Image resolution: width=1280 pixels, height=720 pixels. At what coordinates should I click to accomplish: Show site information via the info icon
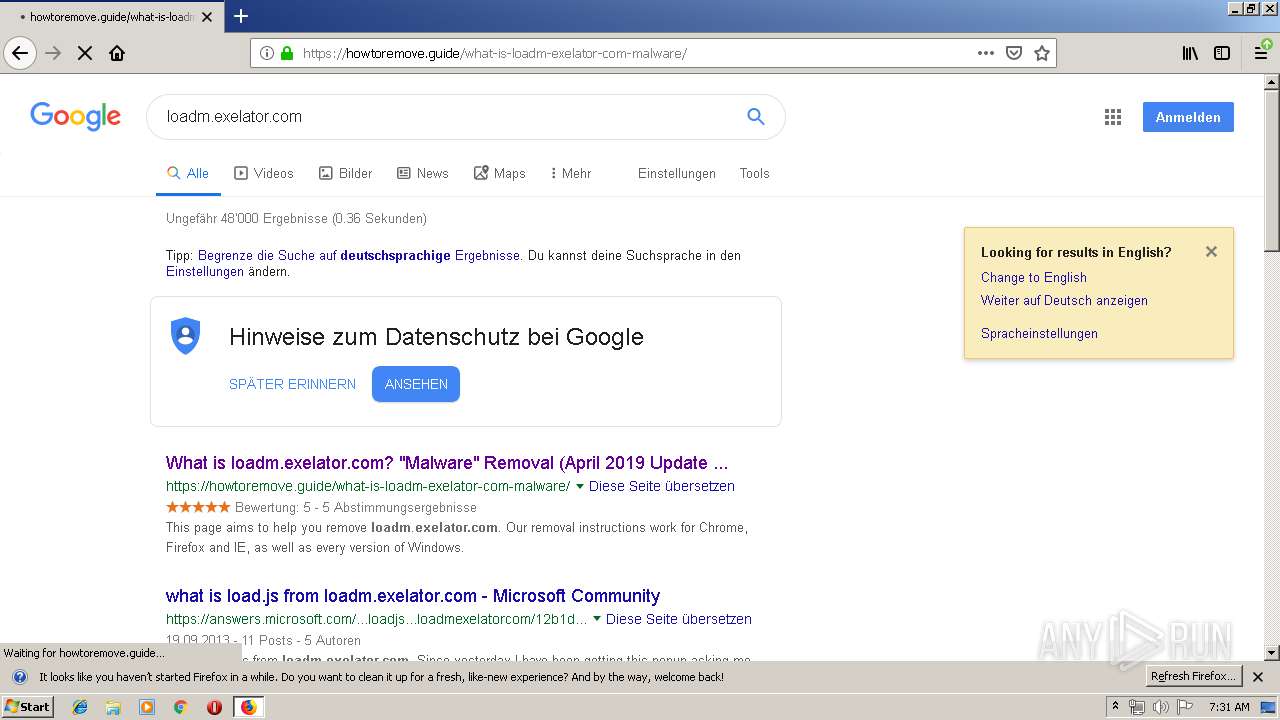point(267,53)
